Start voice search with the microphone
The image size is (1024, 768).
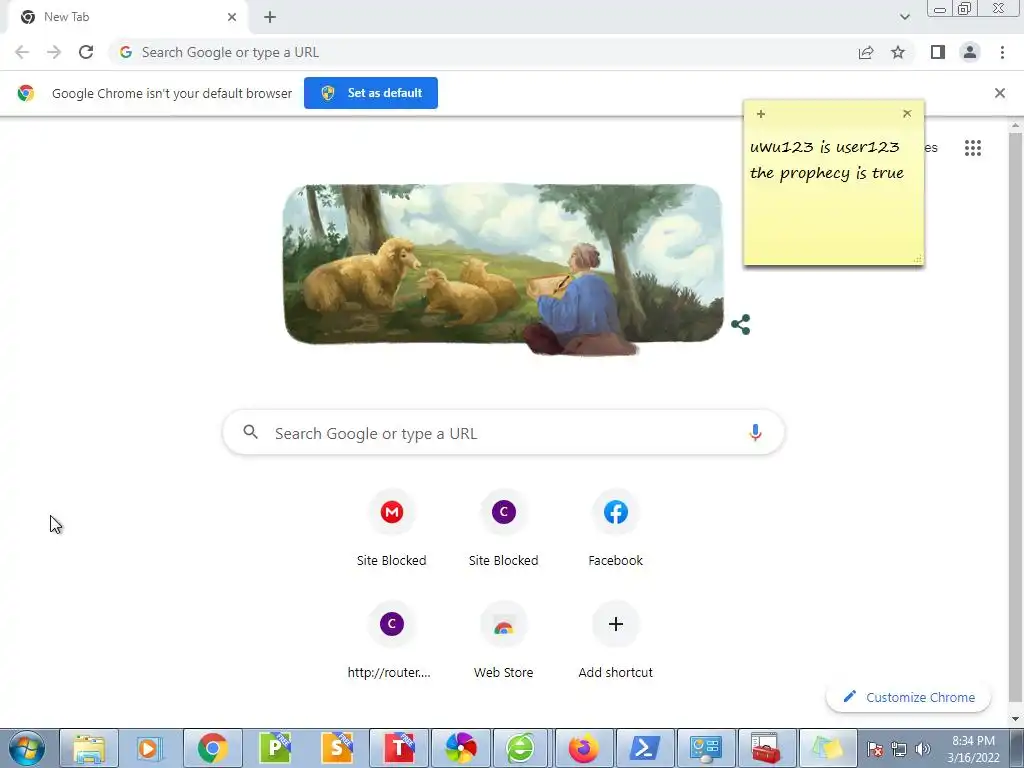coord(755,432)
